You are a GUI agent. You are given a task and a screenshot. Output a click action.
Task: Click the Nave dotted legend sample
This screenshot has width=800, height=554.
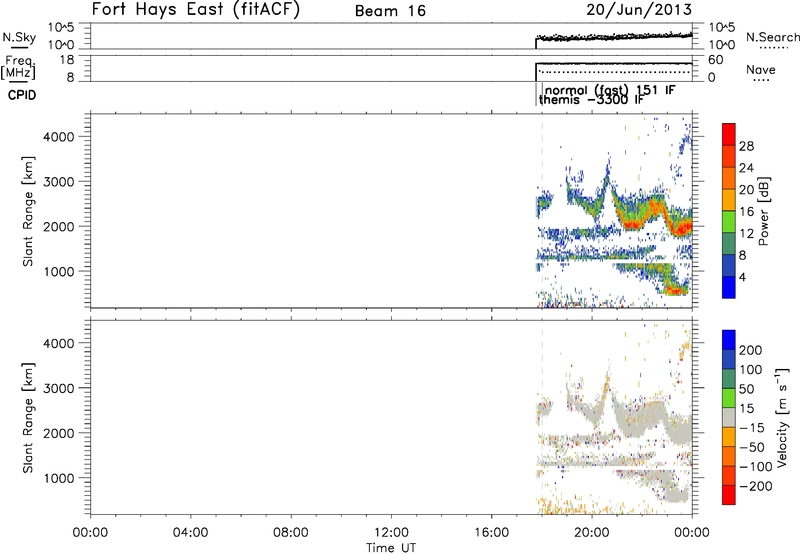(x=761, y=81)
